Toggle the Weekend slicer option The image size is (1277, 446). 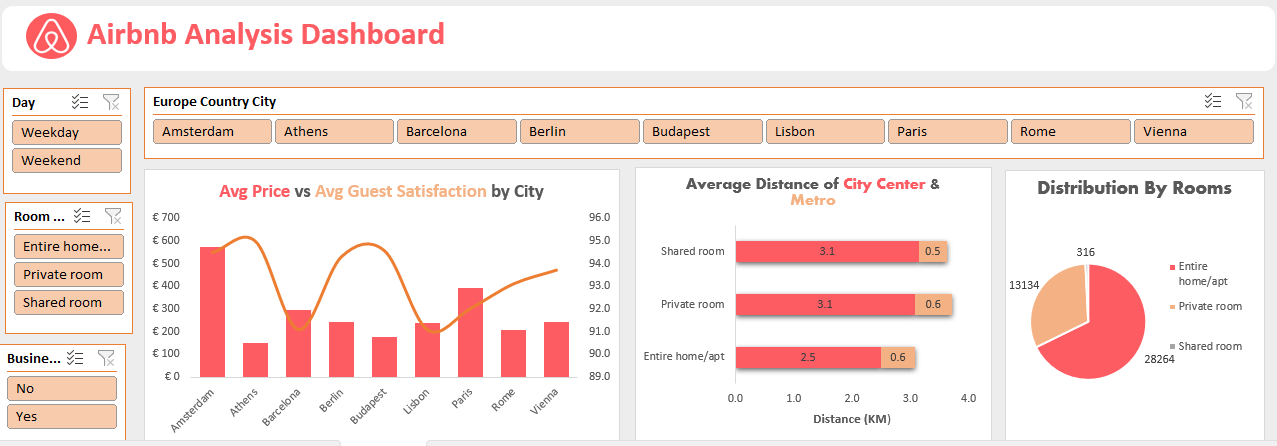(67, 160)
